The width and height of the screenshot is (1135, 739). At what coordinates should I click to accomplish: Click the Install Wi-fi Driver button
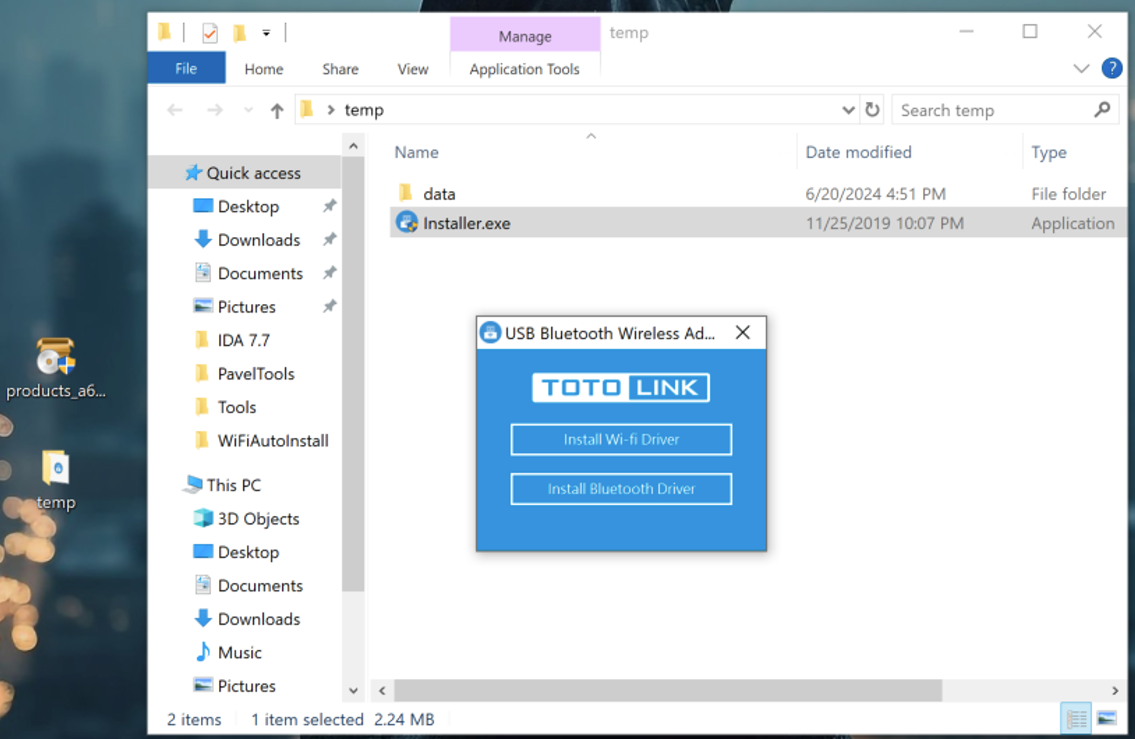point(621,440)
